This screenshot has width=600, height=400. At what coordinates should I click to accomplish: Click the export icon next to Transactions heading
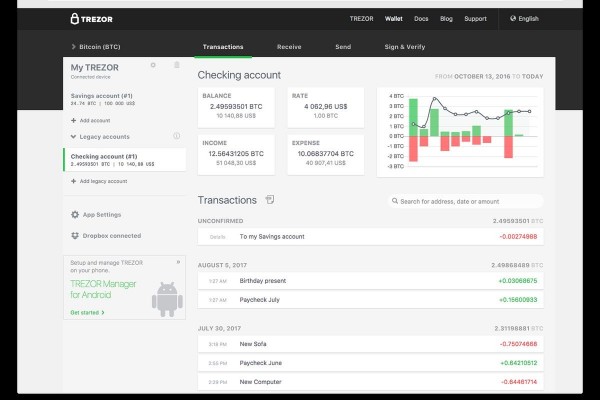[x=270, y=199]
